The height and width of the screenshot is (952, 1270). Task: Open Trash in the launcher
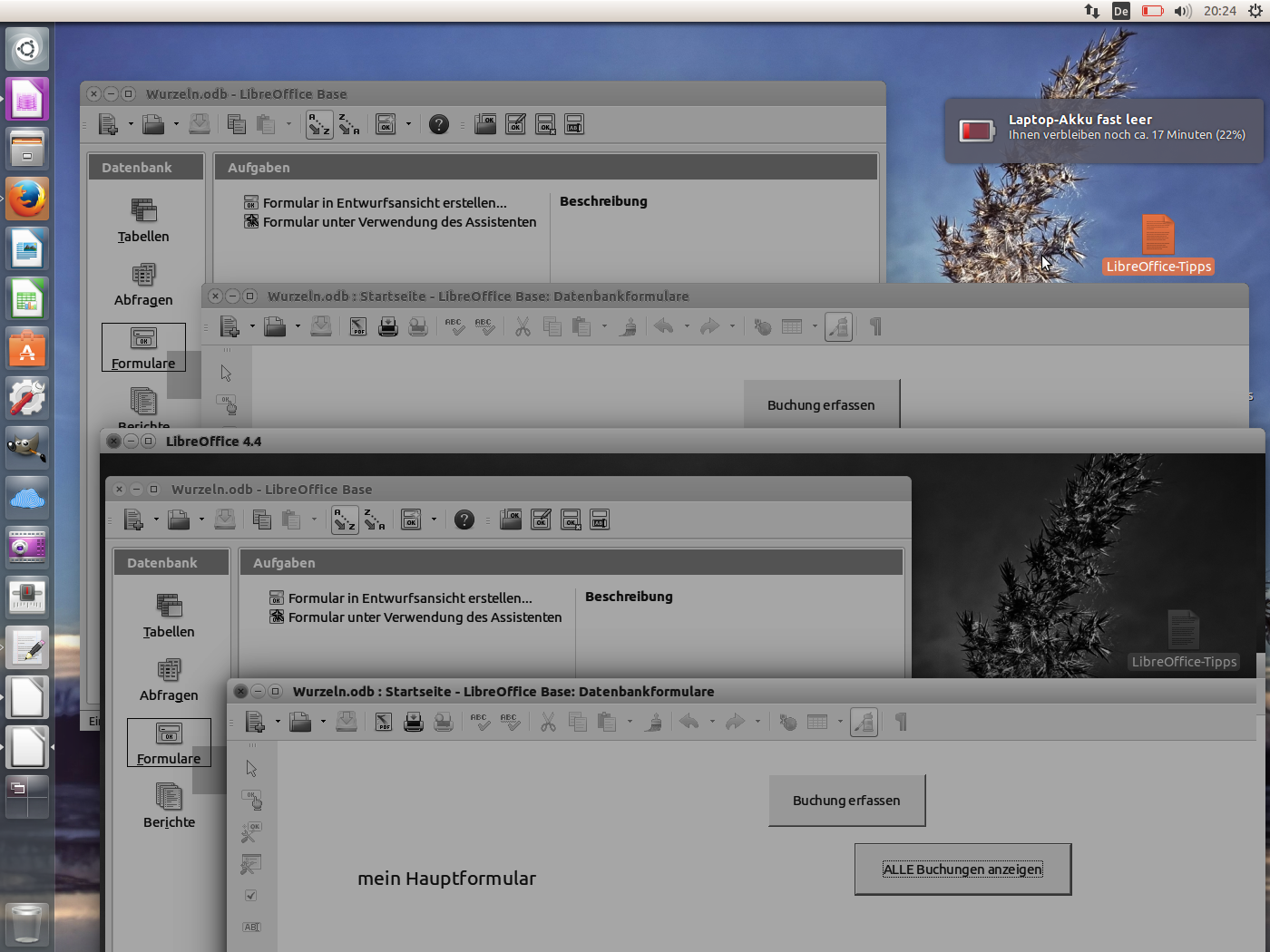click(x=27, y=925)
